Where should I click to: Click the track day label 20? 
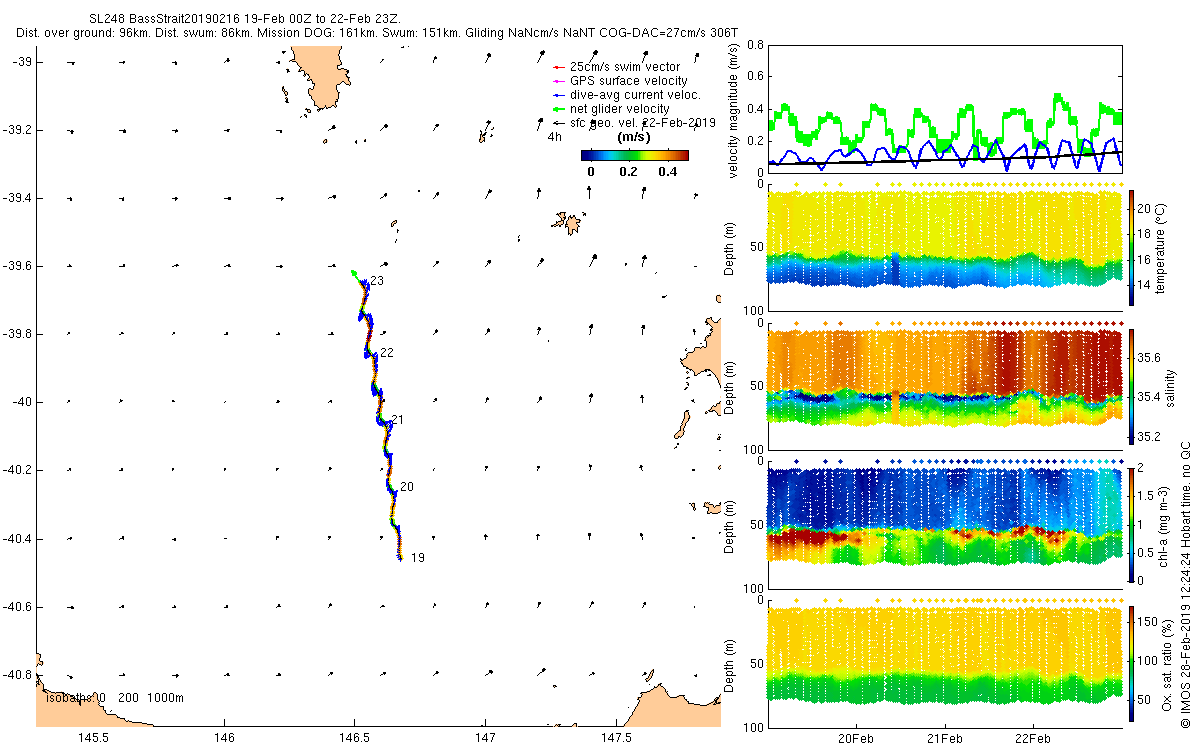pos(406,487)
